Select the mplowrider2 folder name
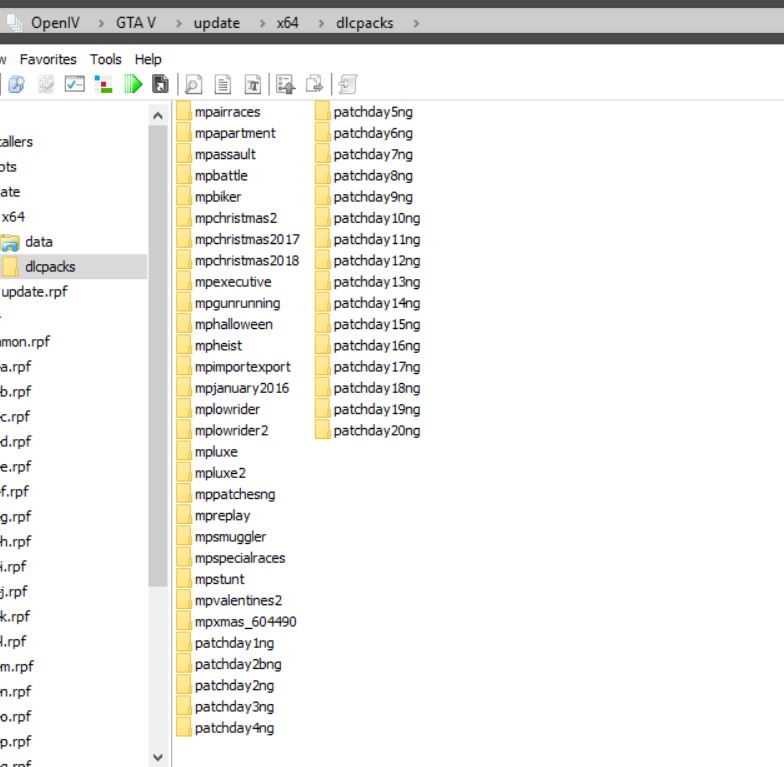This screenshot has width=784, height=767. (232, 430)
